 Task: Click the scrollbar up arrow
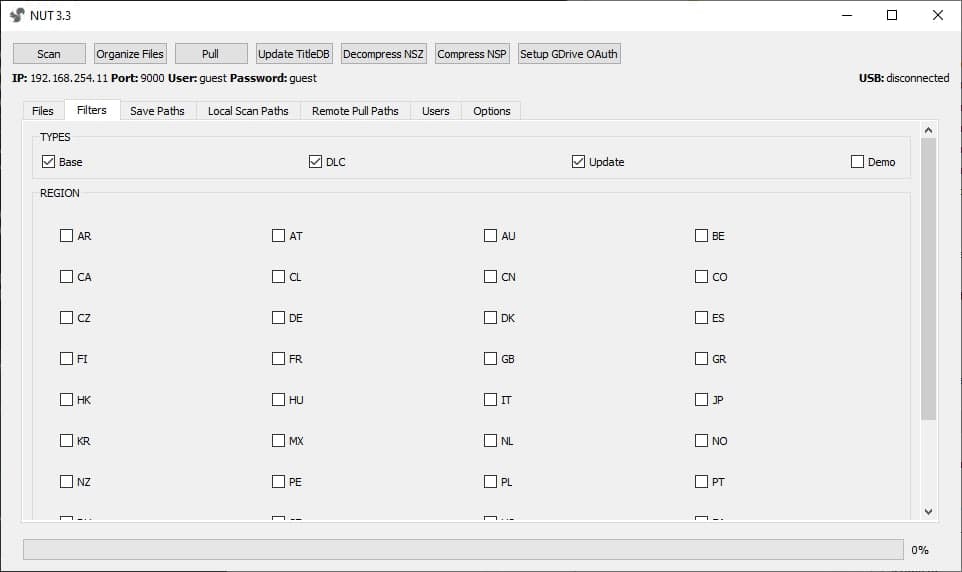click(x=928, y=130)
